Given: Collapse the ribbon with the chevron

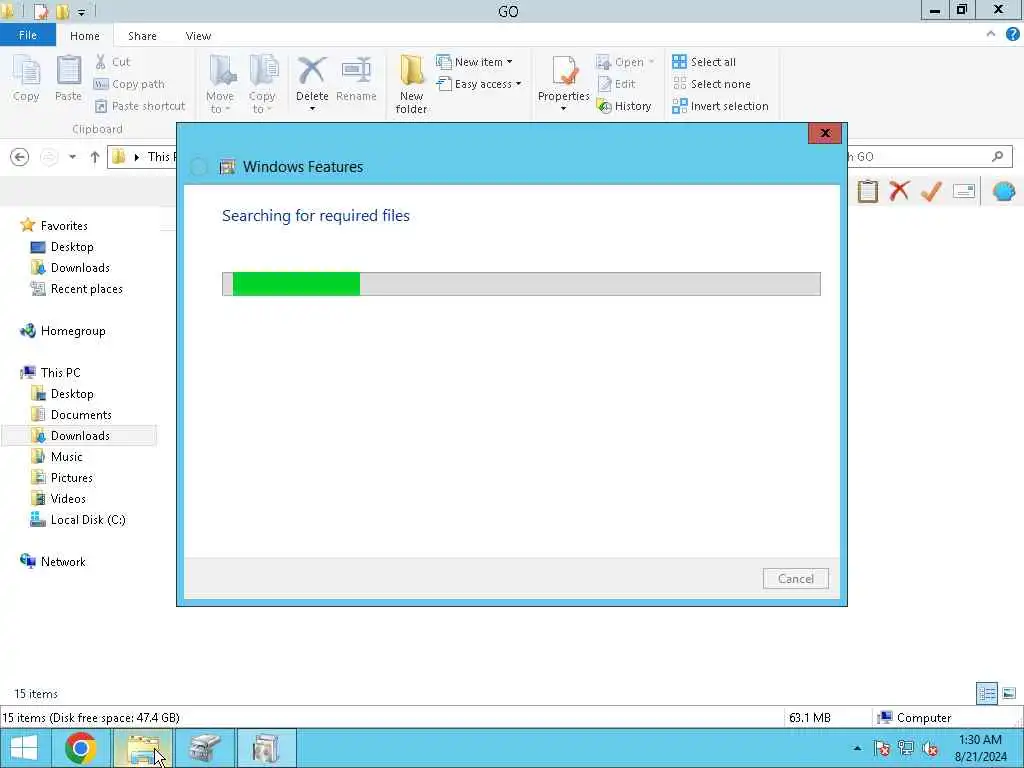Looking at the screenshot, I should 991,34.
